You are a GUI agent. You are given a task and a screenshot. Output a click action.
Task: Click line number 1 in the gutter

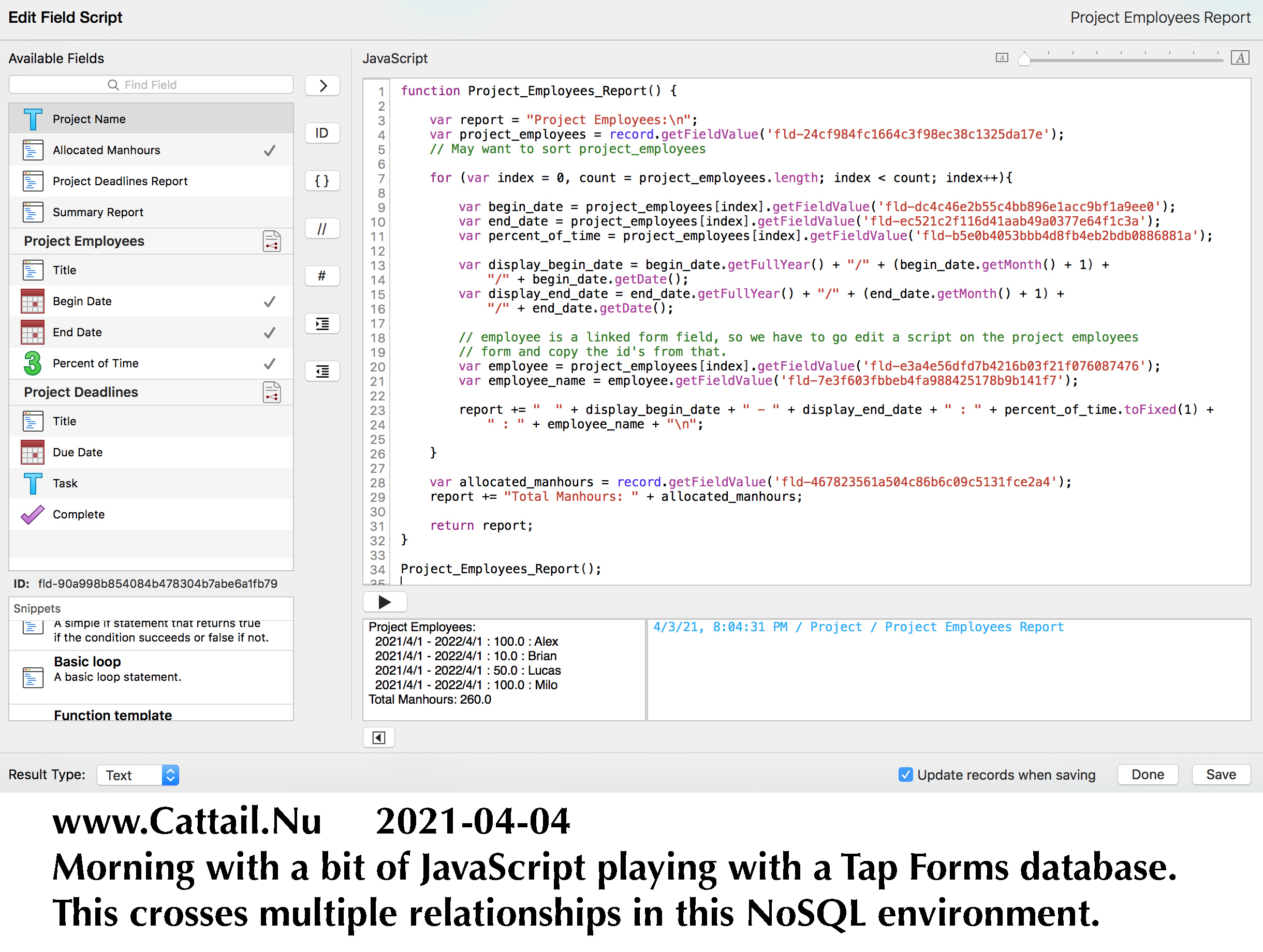point(381,91)
